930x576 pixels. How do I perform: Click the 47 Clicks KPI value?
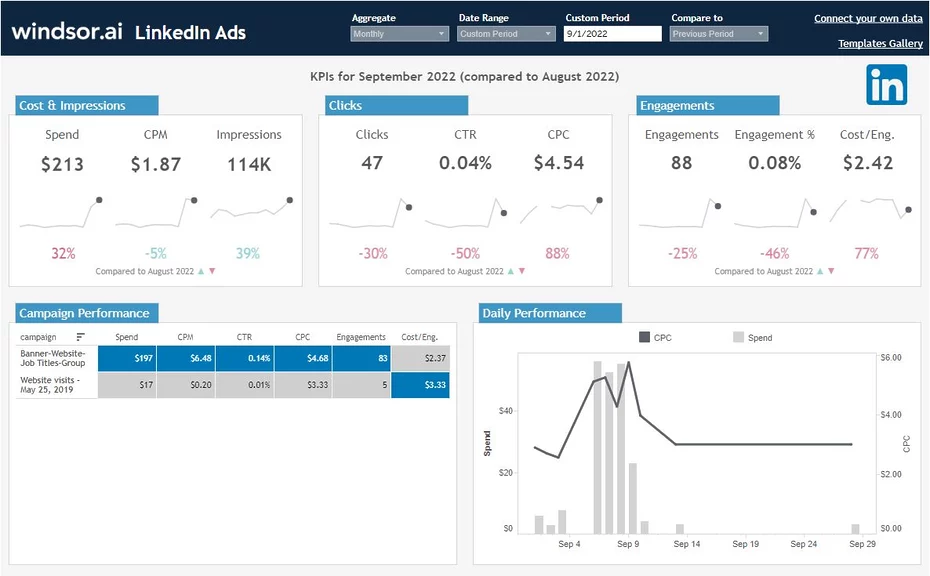tap(372, 163)
